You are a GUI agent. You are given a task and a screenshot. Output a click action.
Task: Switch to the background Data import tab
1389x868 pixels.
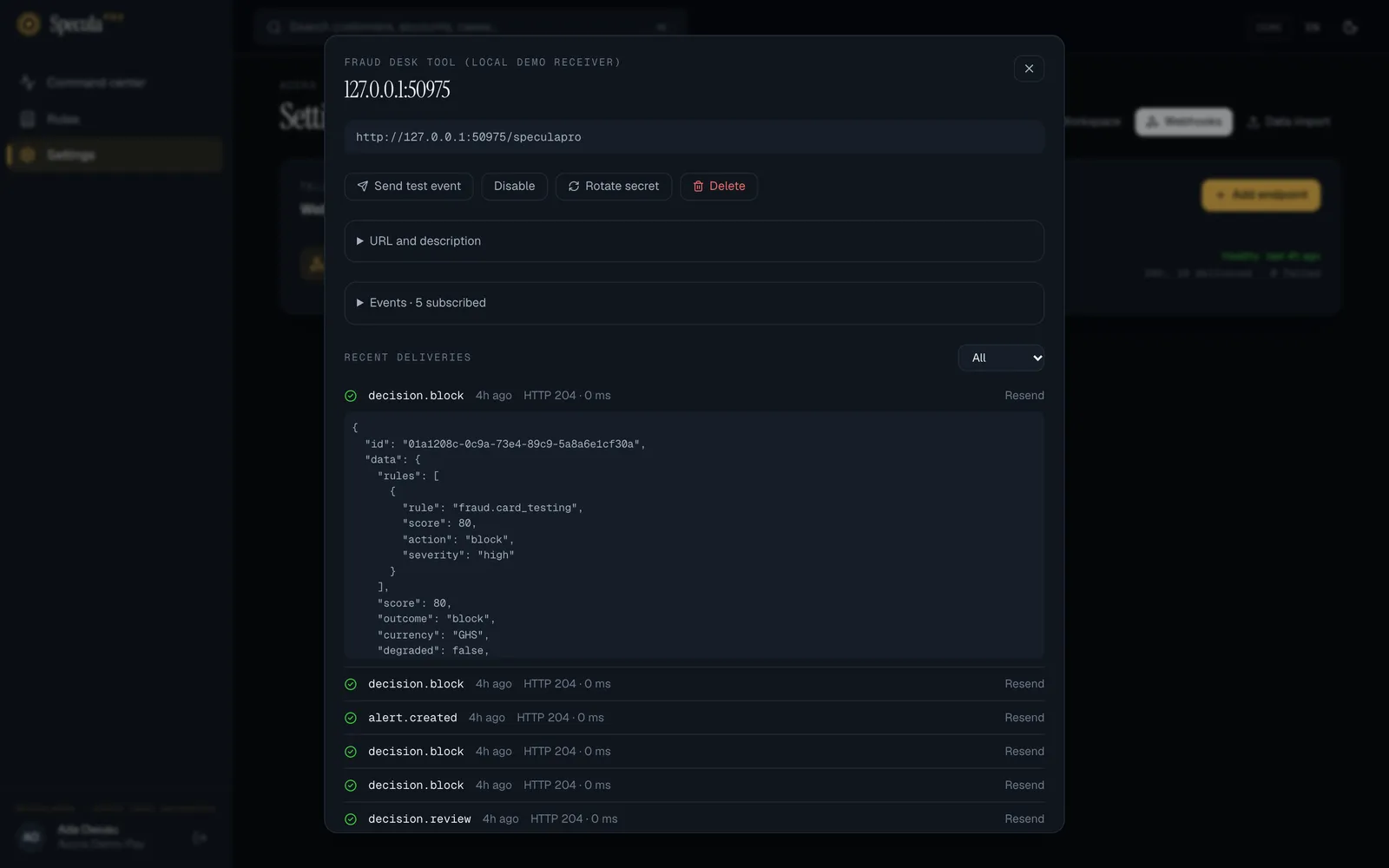point(1288,122)
